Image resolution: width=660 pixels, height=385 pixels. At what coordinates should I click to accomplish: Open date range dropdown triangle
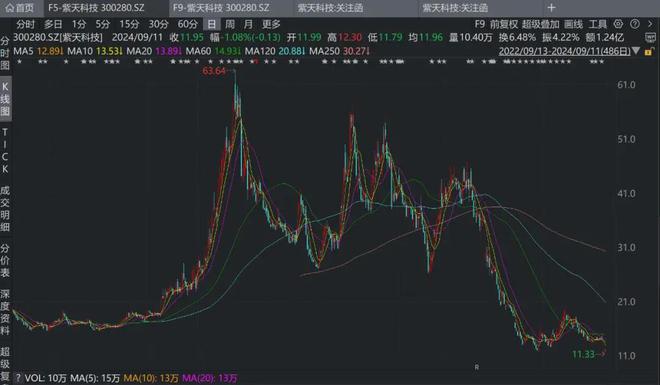click(636, 51)
